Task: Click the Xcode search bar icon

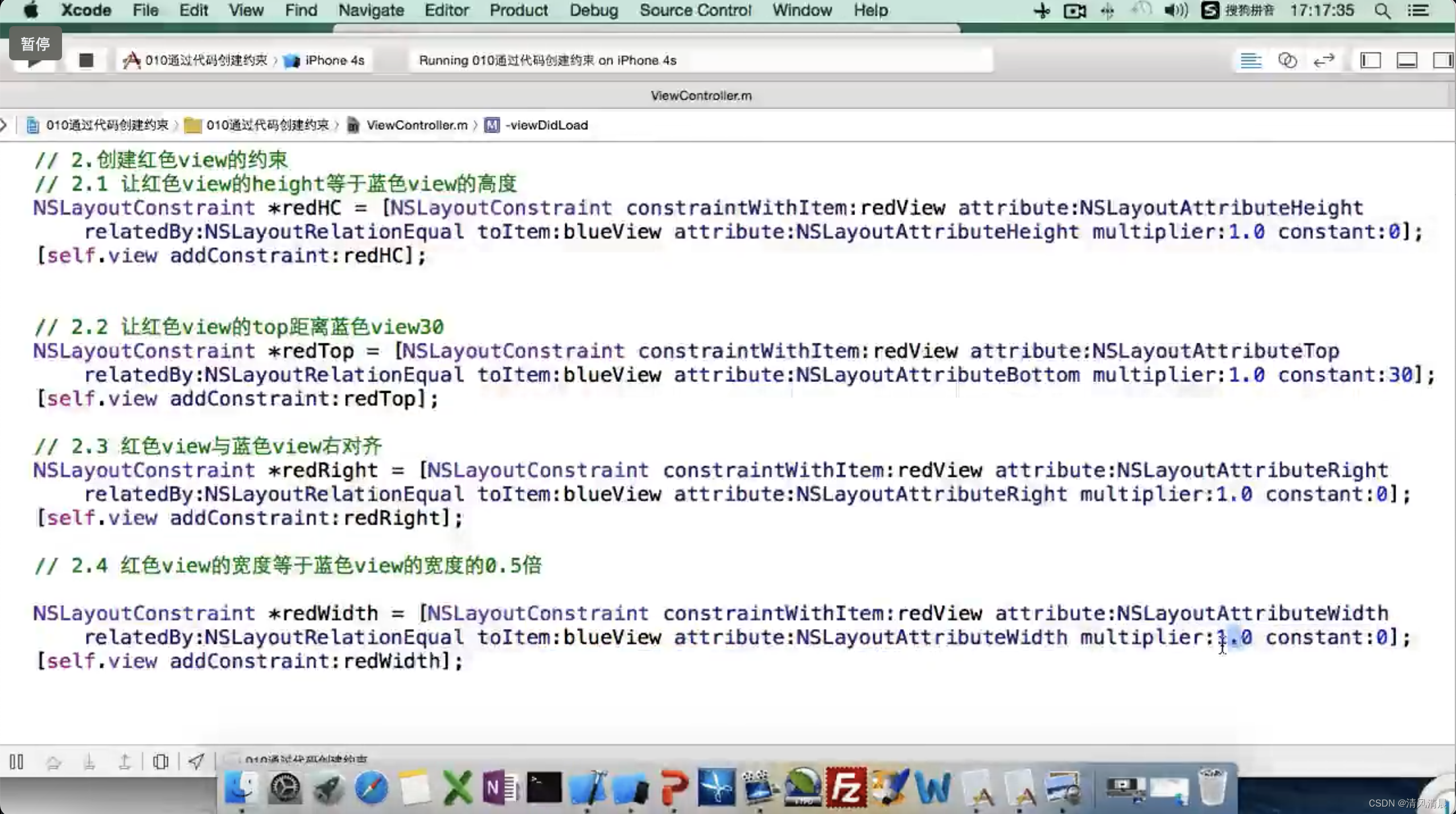Action: [x=1383, y=10]
